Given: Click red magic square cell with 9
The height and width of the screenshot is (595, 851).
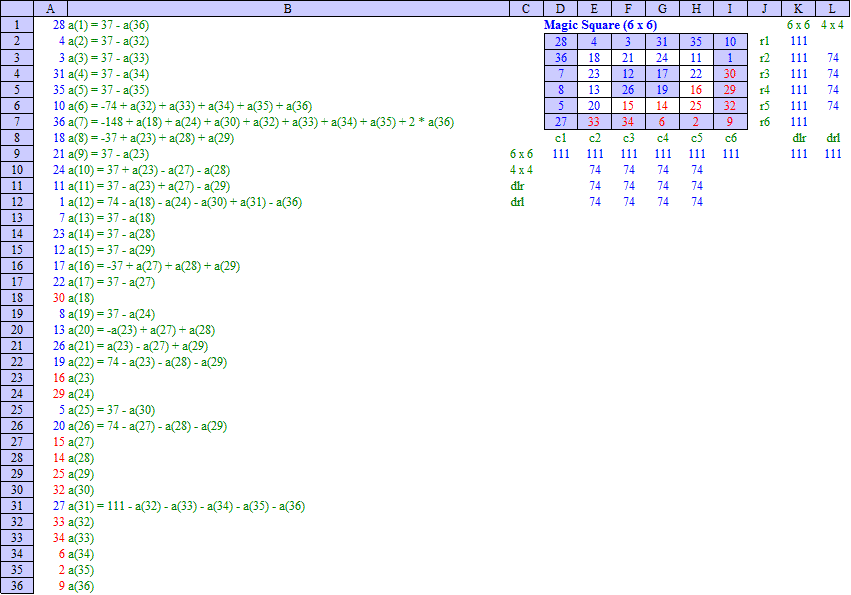Looking at the screenshot, I should (x=730, y=122).
